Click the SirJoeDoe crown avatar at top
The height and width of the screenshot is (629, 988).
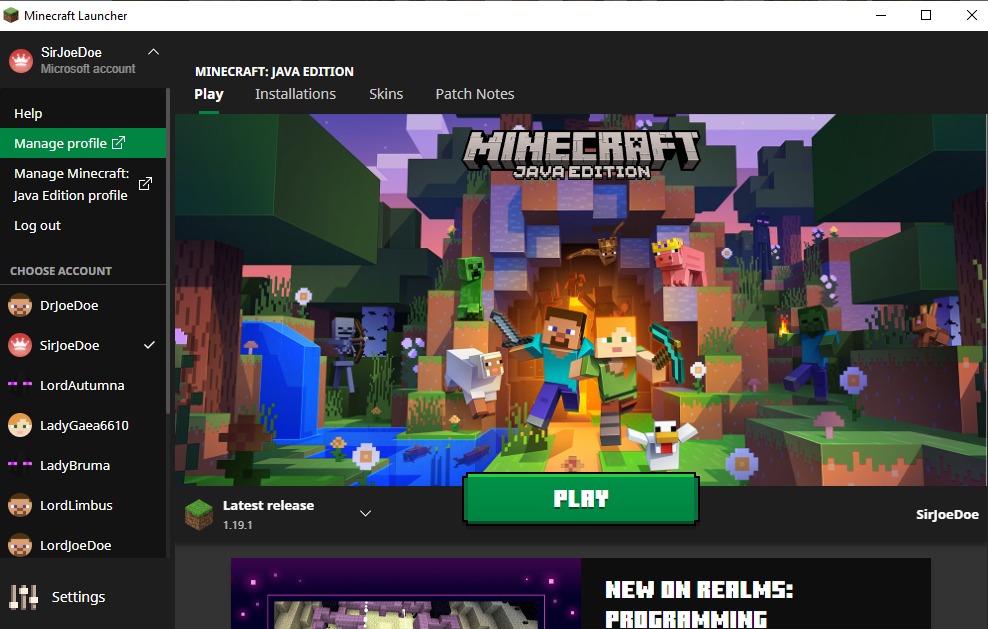21,61
